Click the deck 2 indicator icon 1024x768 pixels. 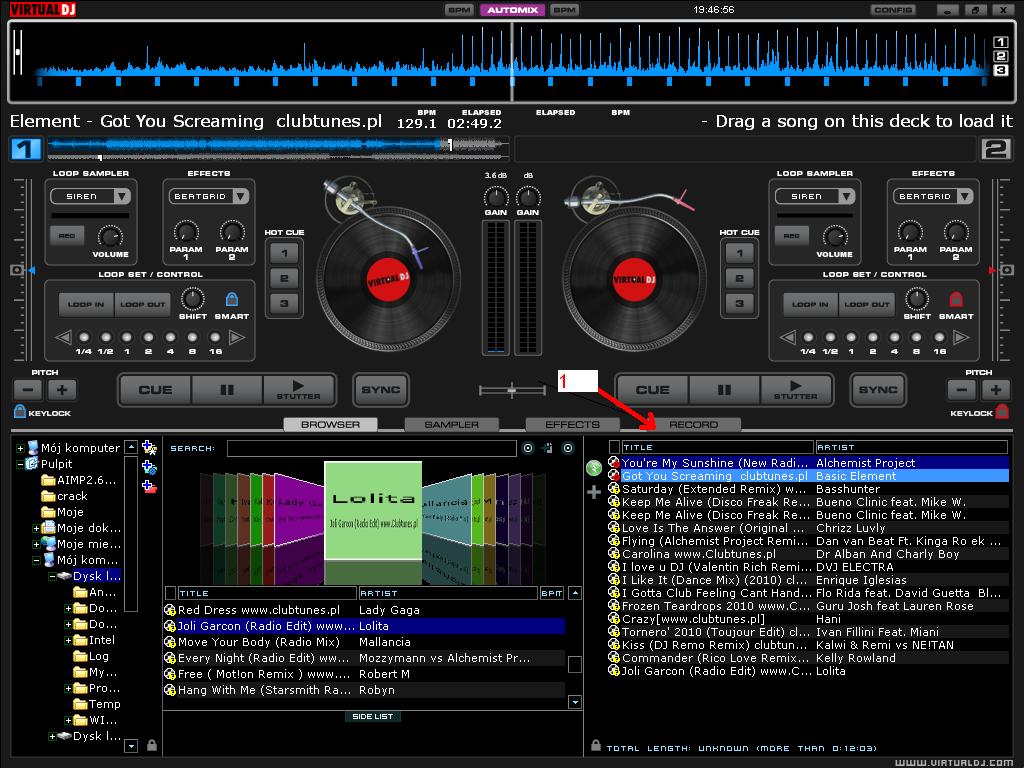(996, 149)
